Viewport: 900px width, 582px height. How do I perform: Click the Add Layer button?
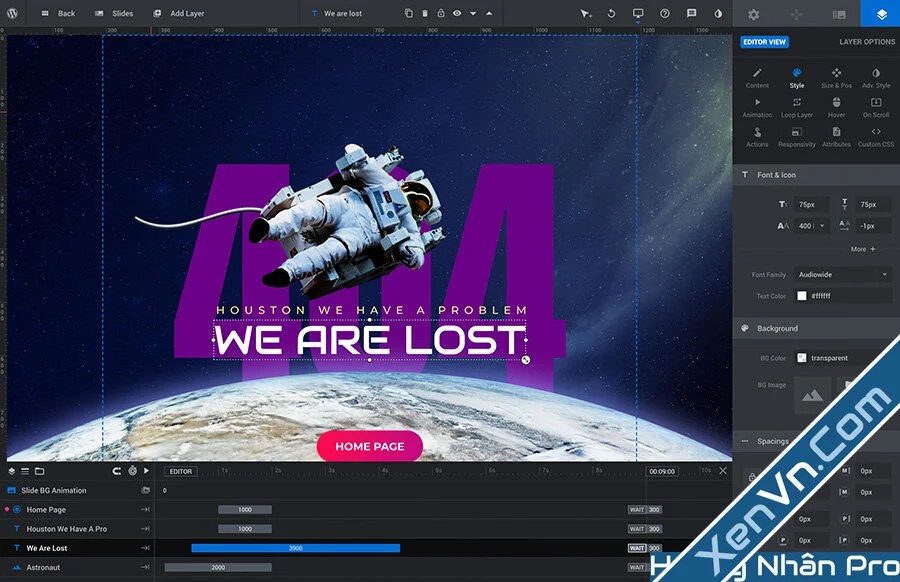(181, 13)
